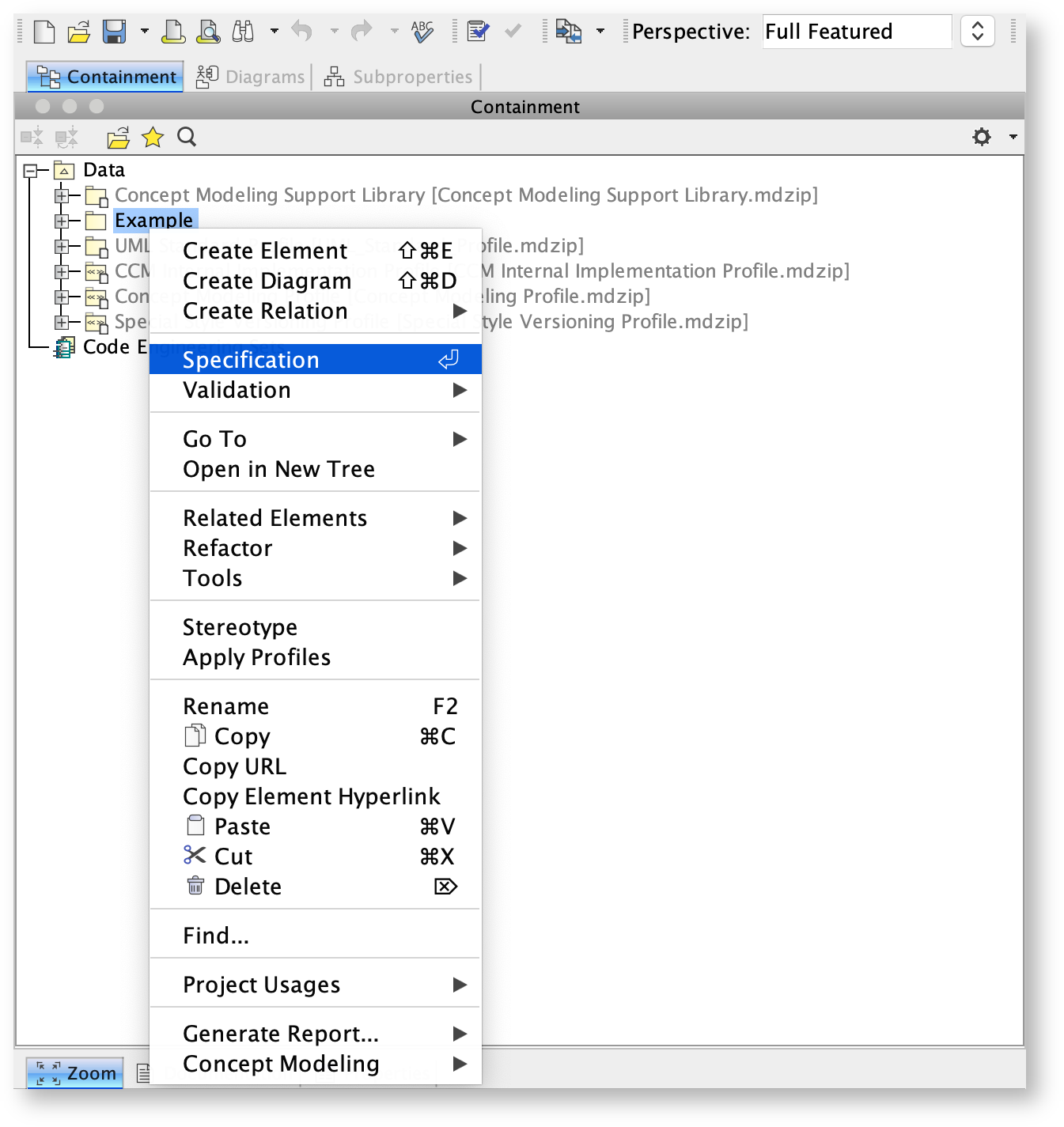This screenshot has height=1127, width=1064.
Task: Select the Zoom tab at the bottom
Action: tap(75, 1073)
